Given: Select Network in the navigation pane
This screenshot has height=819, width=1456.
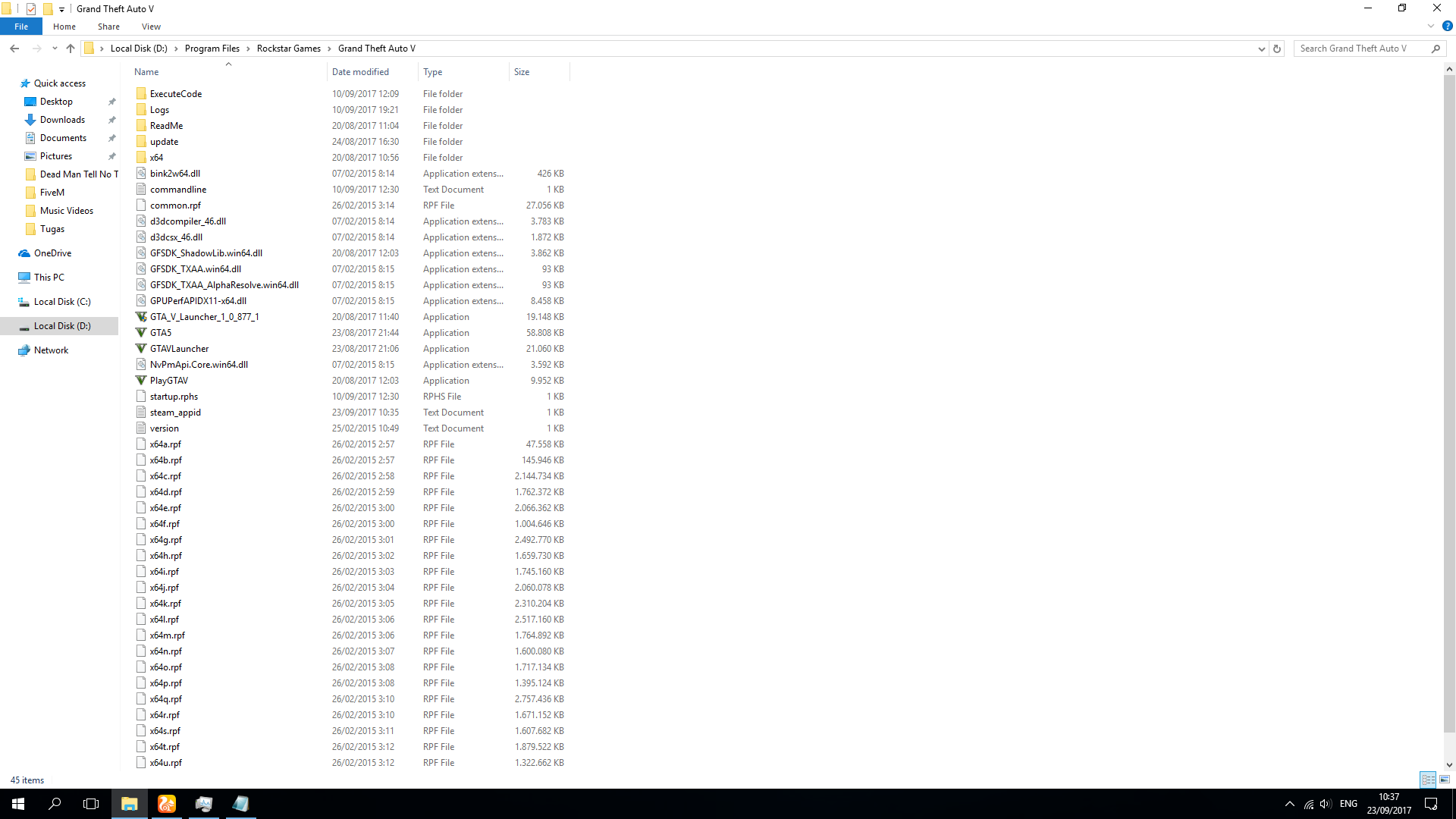Looking at the screenshot, I should point(51,350).
